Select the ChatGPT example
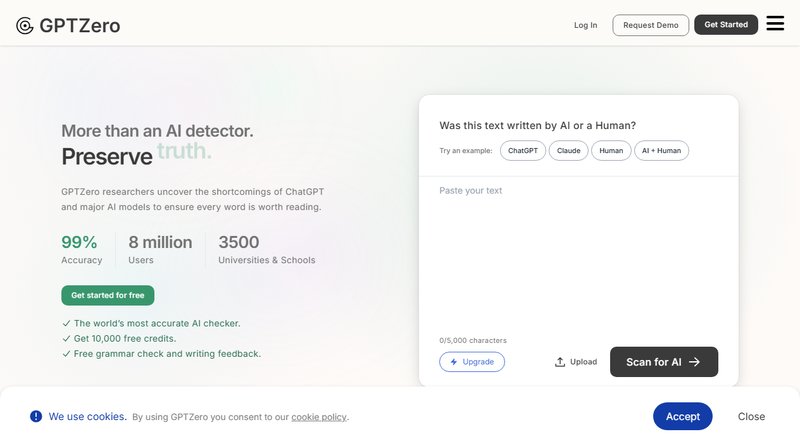This screenshot has height=446, width=800. (523, 151)
